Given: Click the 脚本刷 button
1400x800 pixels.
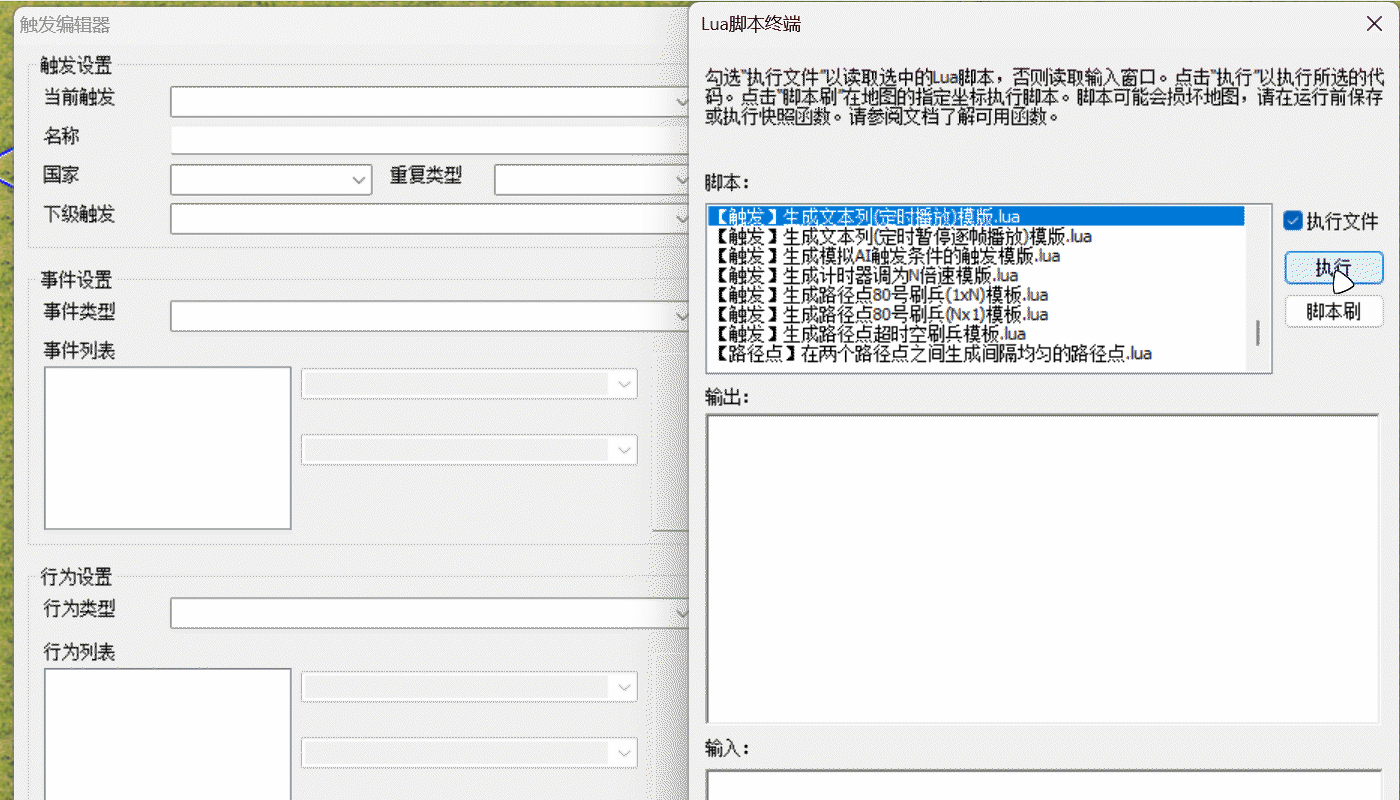Looking at the screenshot, I should tap(1333, 311).
